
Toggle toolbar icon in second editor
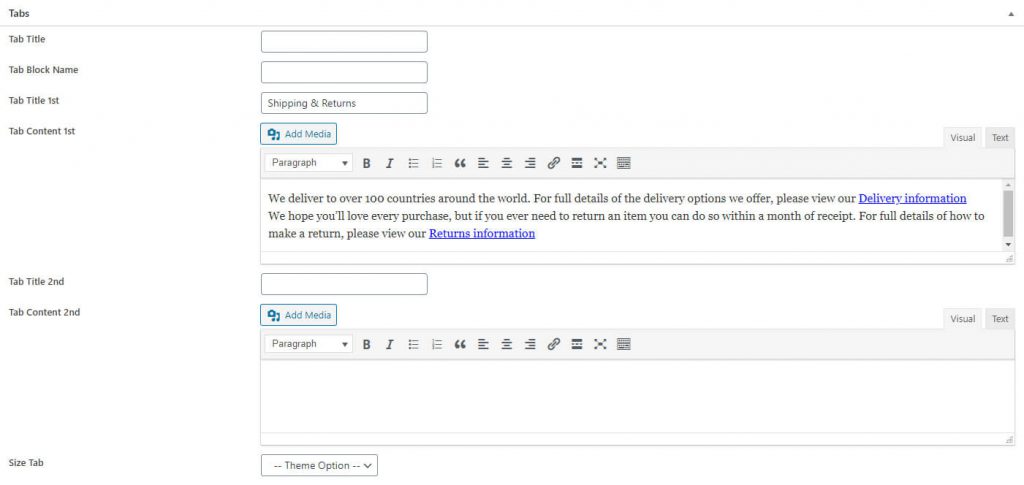click(x=624, y=344)
